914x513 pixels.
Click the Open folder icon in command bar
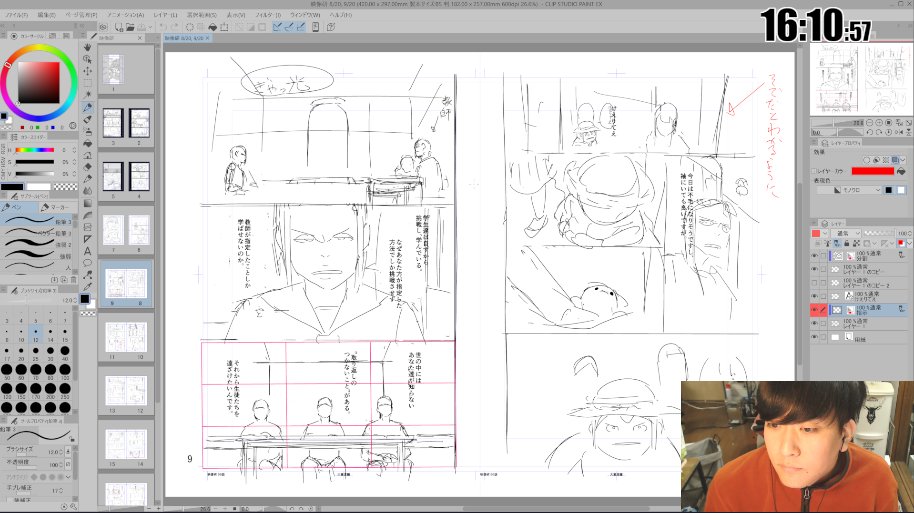pyautogui.click(x=130, y=27)
